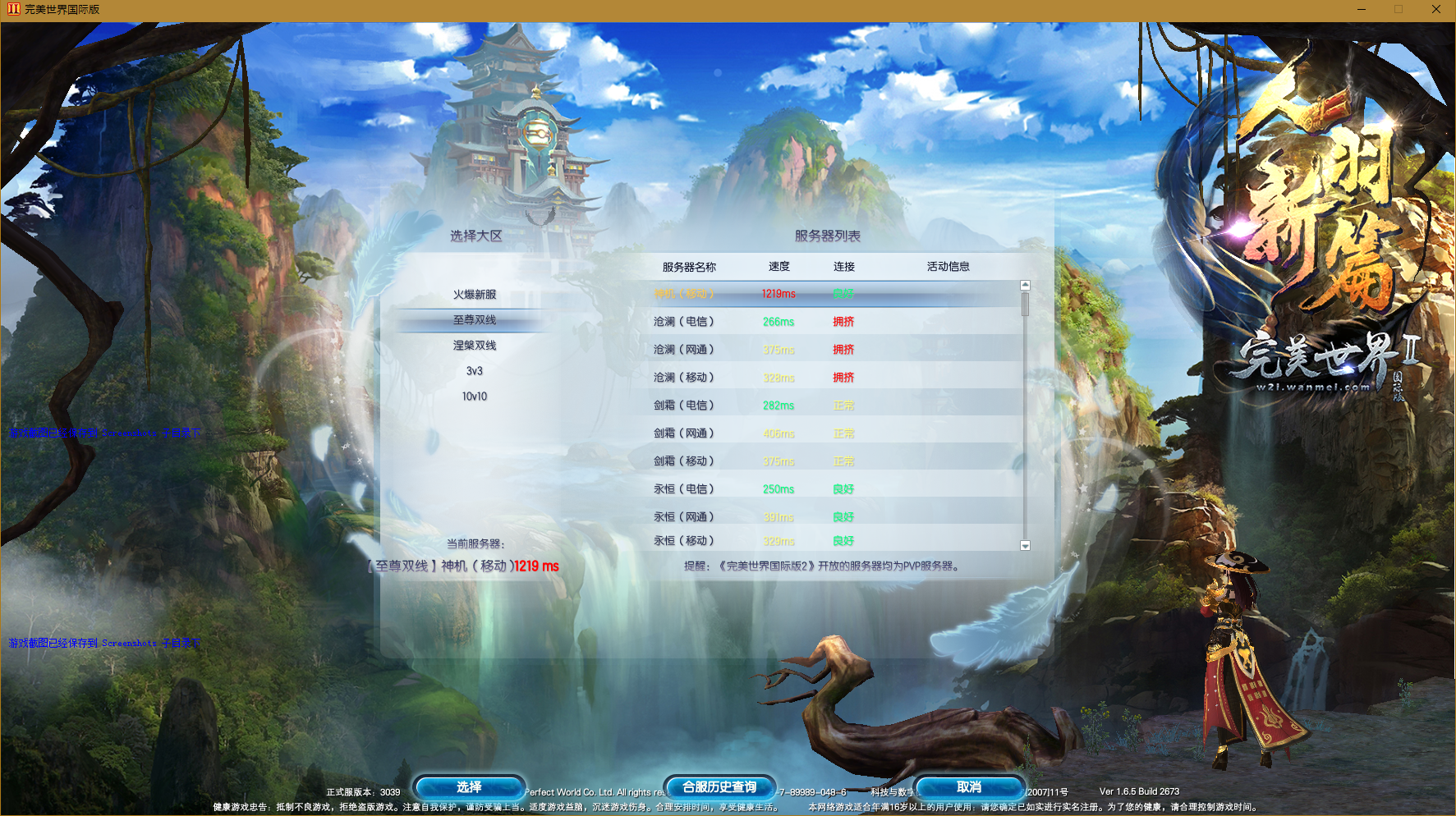Click the 选择大区 panel title
Viewport: 1456px width, 816px height.
pyautogui.click(x=476, y=236)
